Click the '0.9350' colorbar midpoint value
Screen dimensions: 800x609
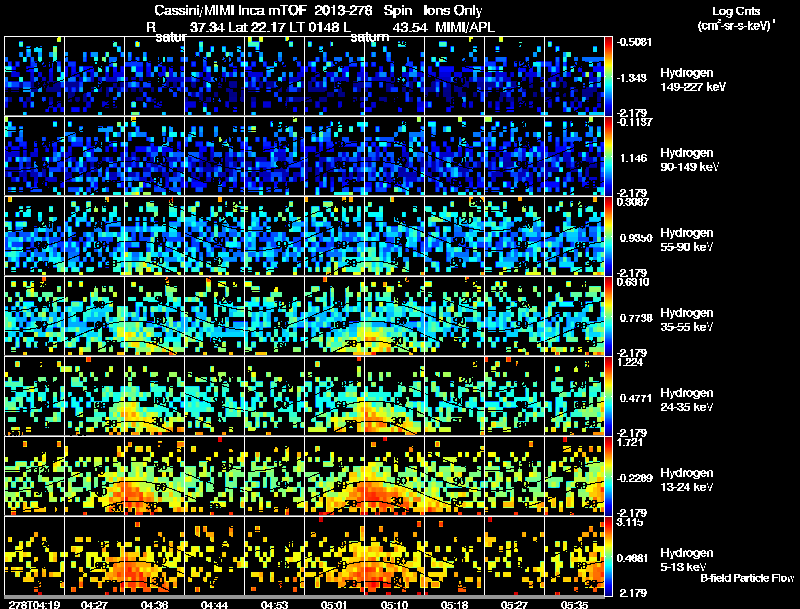tap(636, 238)
